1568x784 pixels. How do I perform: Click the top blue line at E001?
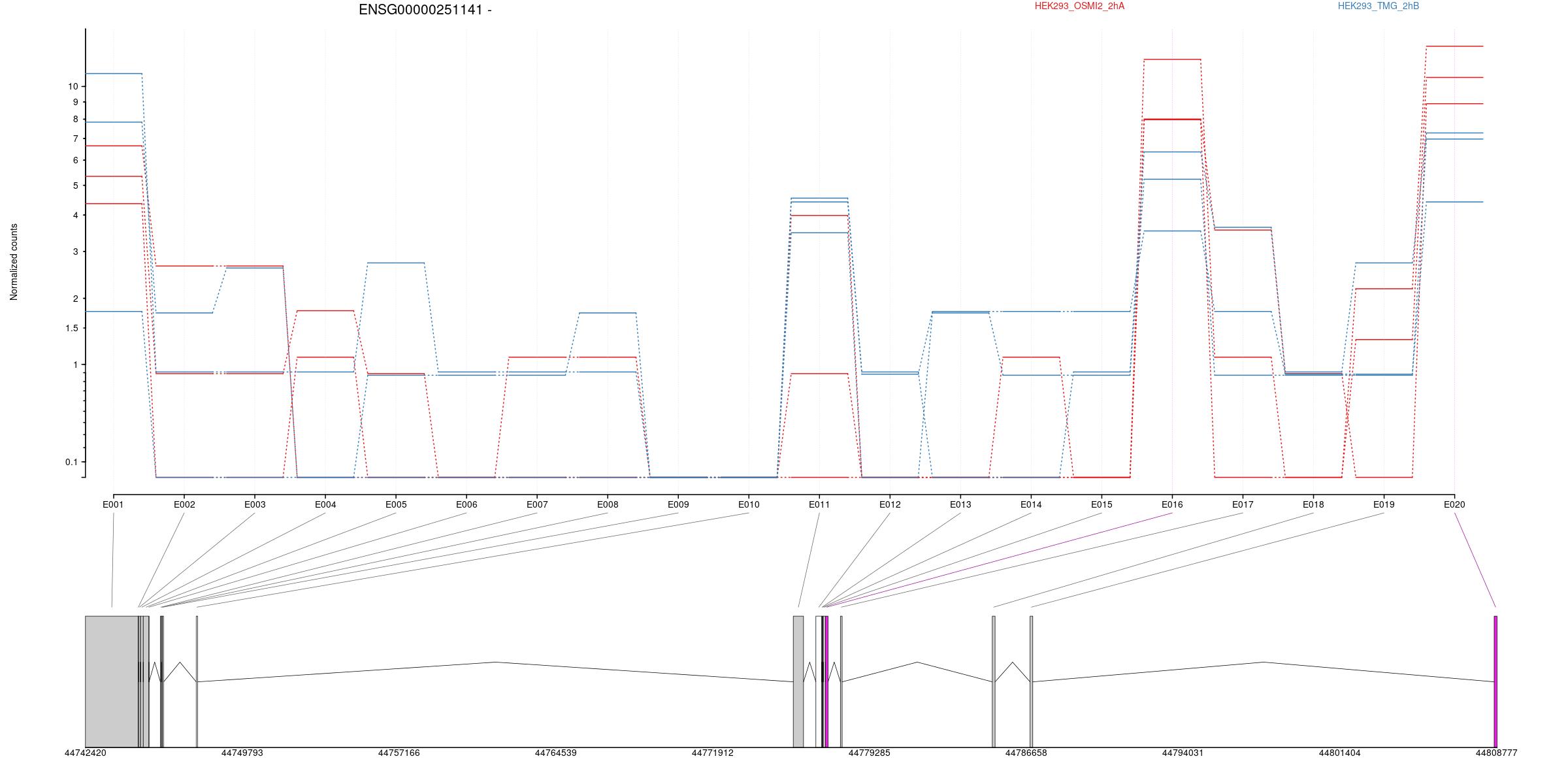(x=114, y=74)
